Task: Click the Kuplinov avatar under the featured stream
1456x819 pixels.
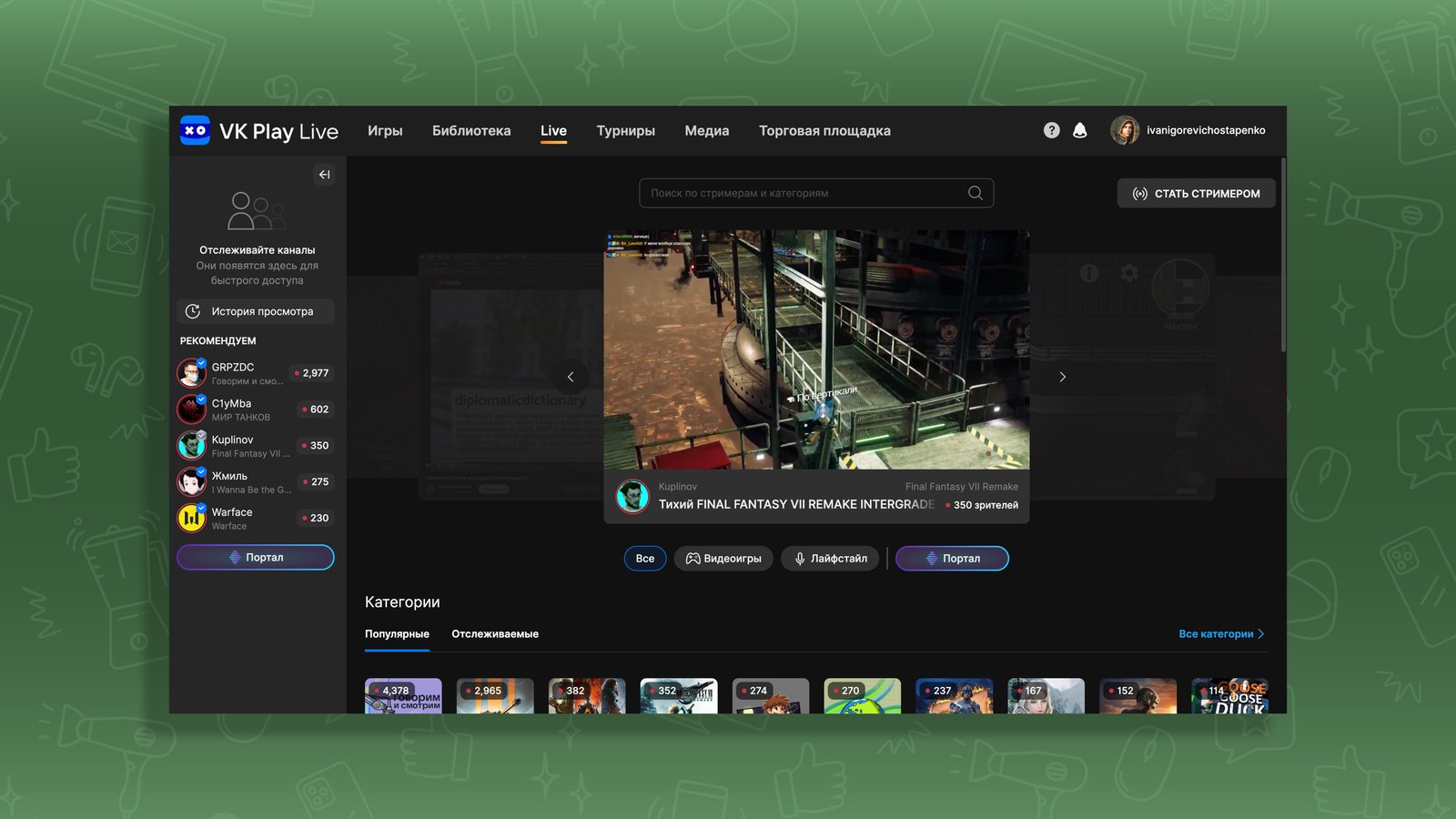Action: point(632,496)
